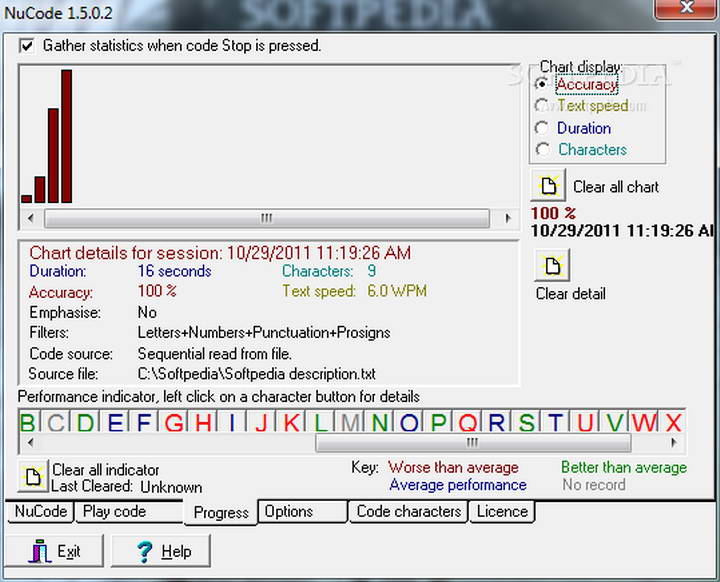Select the Accuracy chart display radio
This screenshot has width=720, height=582.
542,84
